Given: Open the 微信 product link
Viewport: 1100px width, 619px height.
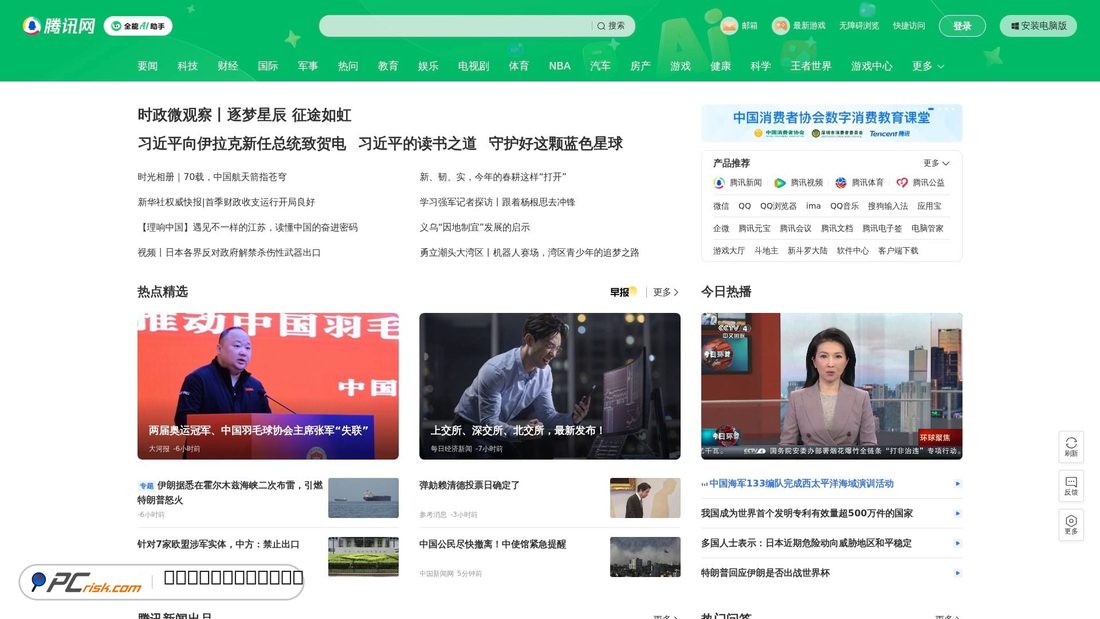Looking at the screenshot, I should (721, 206).
